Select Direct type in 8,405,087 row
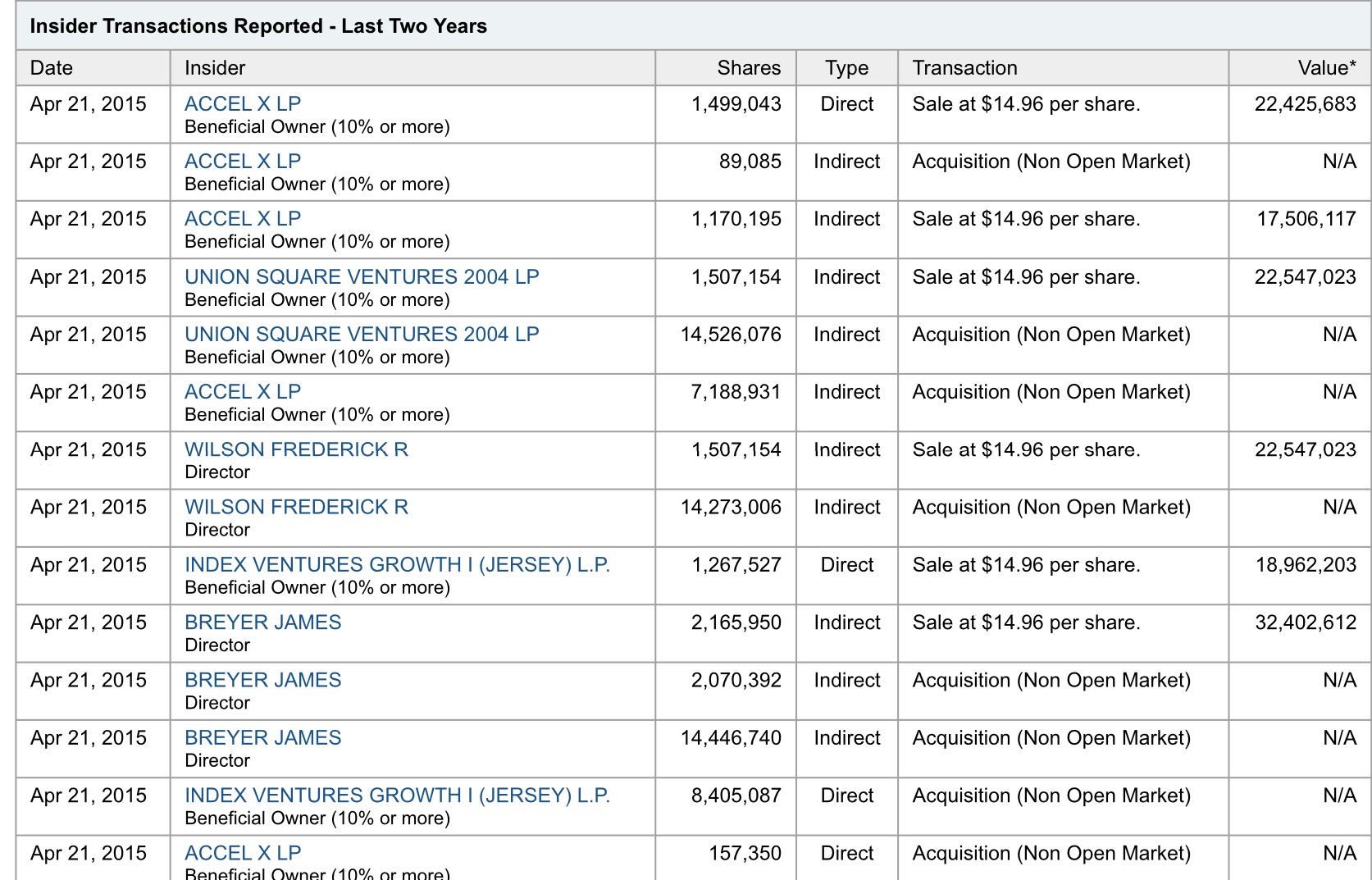Screen dimensions: 1372x880 pyautogui.click(x=847, y=796)
